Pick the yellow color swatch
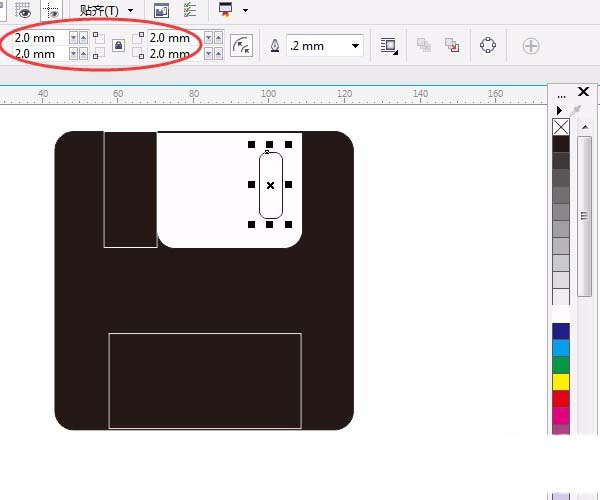This screenshot has height=500, width=600. point(561,382)
